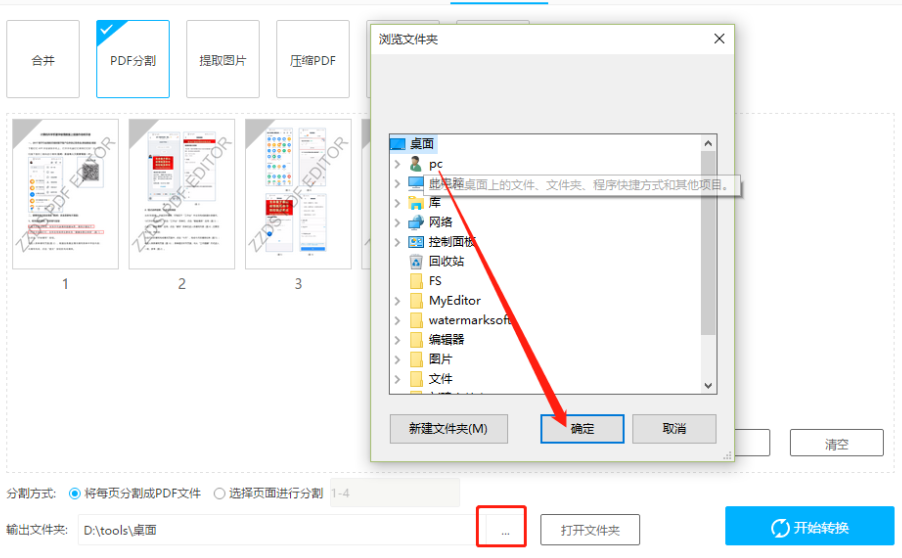The width and height of the screenshot is (902, 558).
Task: Open the 提取图片 extract images tab
Action: 223,59
